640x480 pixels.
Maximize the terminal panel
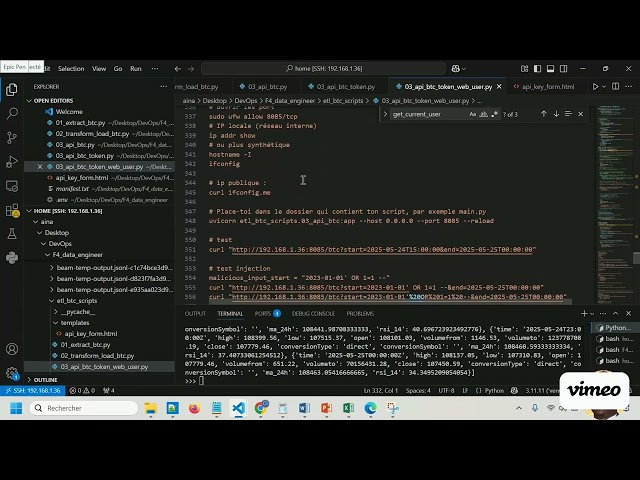pos(616,313)
